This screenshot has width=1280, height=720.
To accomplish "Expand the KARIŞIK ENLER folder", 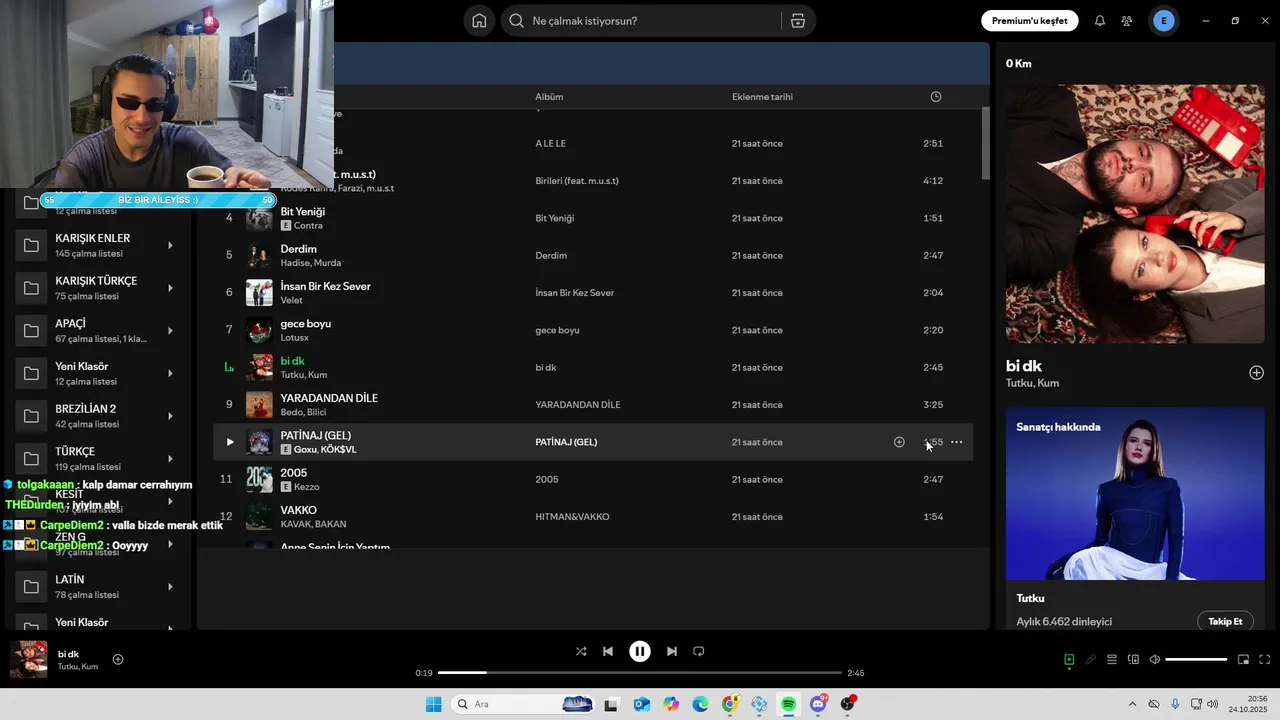I will click(170, 246).
